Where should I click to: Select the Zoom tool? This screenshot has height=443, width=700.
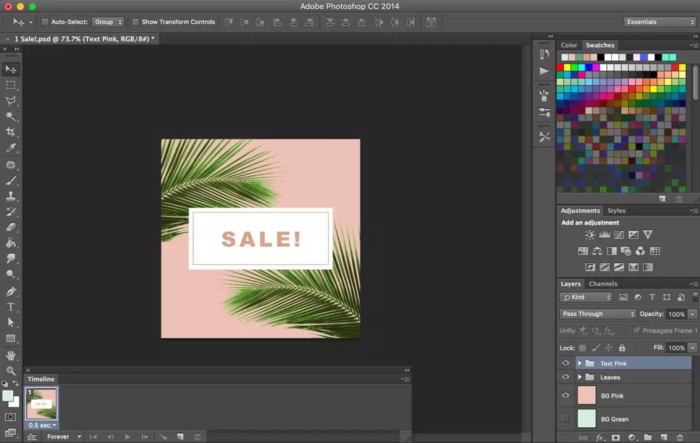coord(11,371)
